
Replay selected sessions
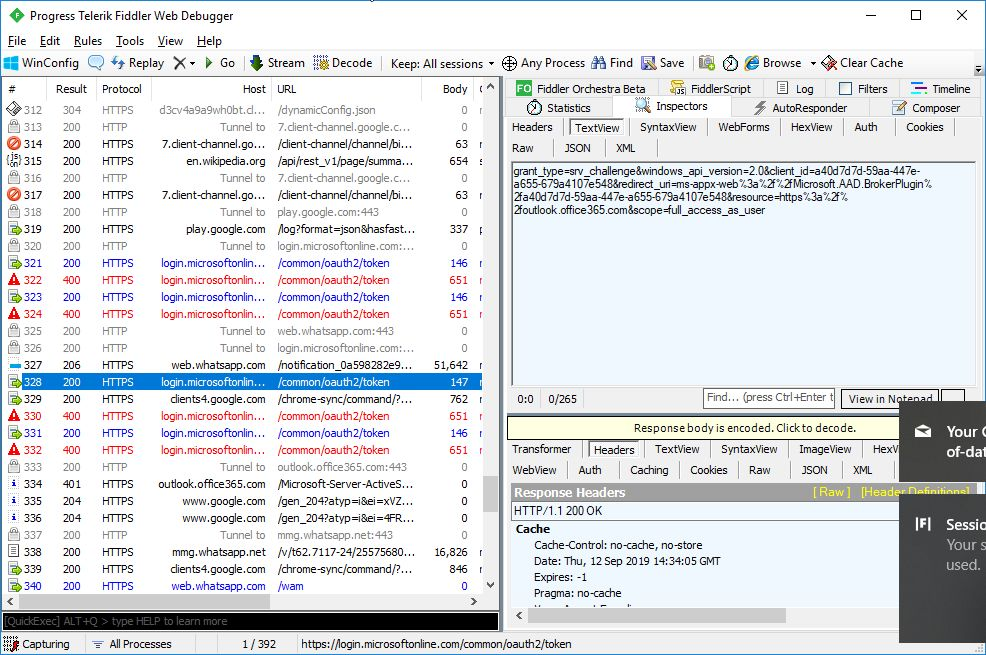pos(137,63)
